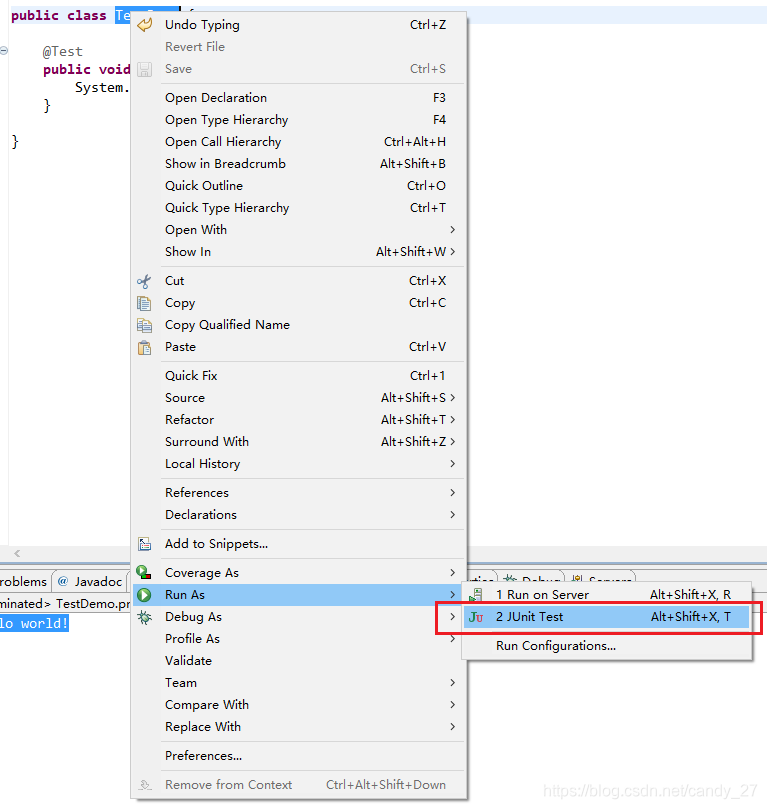
Task: Expand the Compare With submenu arrow
Action: coord(452,705)
